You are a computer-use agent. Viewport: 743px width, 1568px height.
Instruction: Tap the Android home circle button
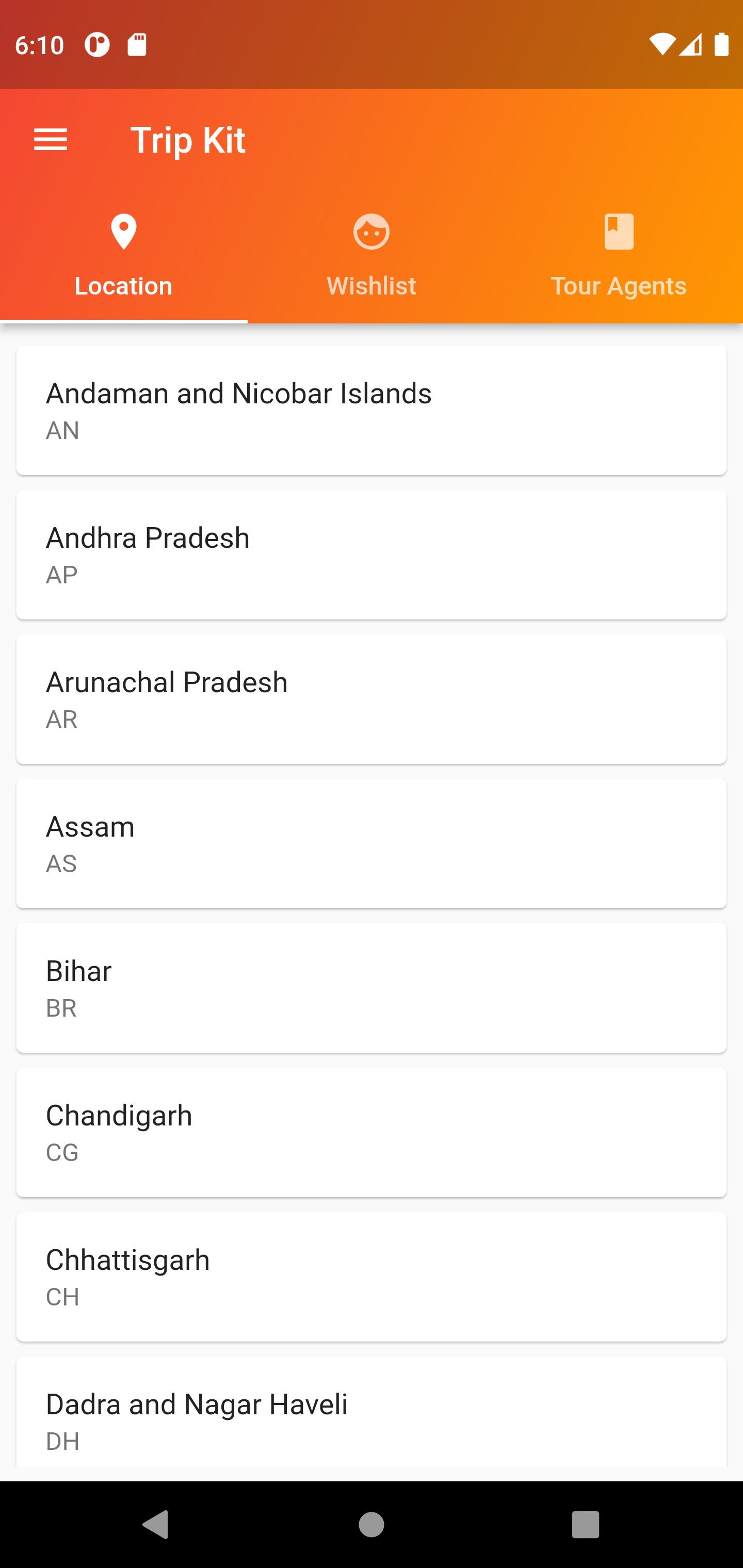[x=372, y=1524]
